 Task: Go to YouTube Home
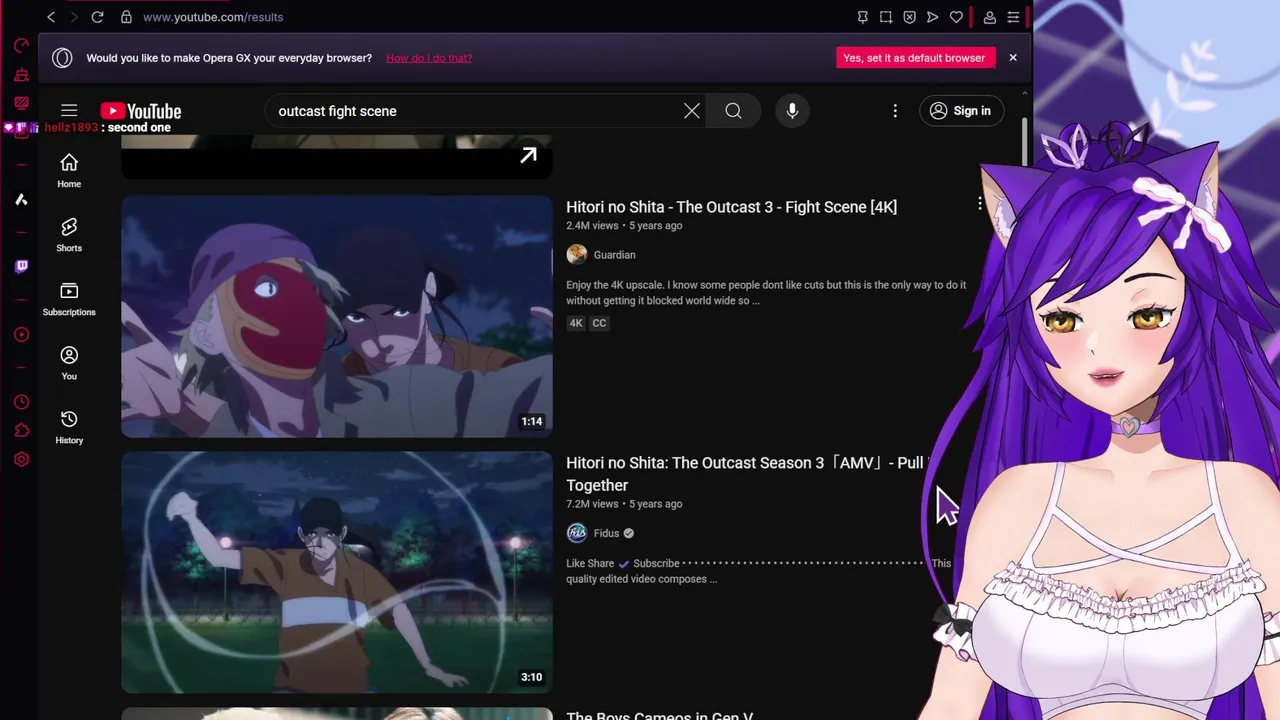coord(69,171)
